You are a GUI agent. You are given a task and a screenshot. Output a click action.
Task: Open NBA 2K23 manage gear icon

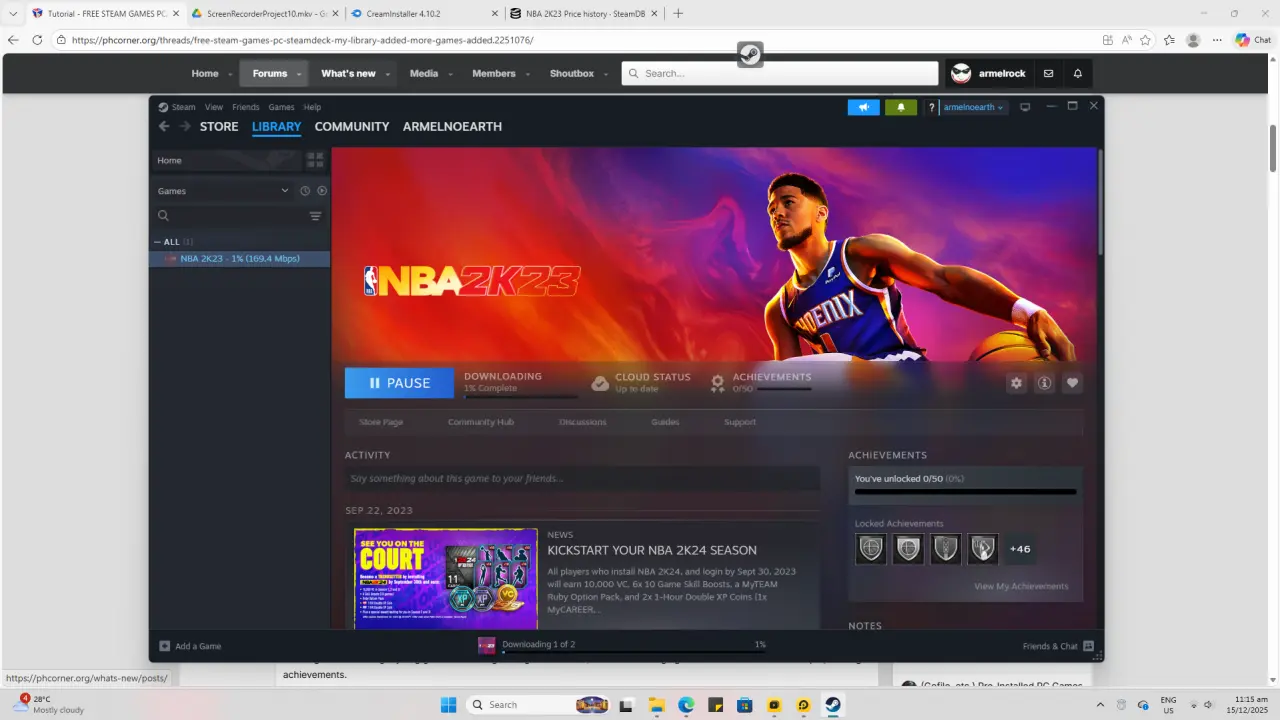[1016, 383]
